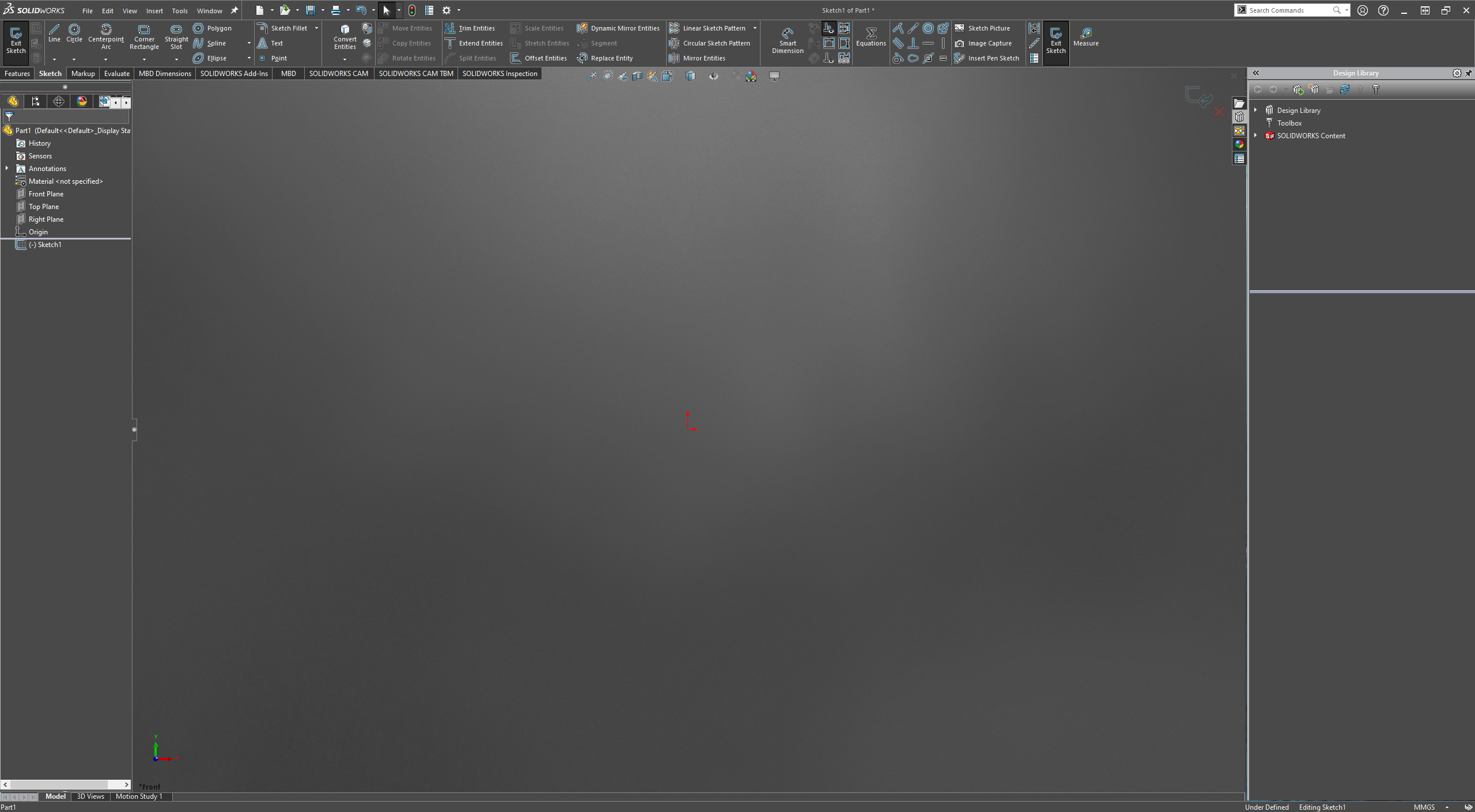Select the Line sketch tool
The width and height of the screenshot is (1475, 812).
[x=54, y=33]
